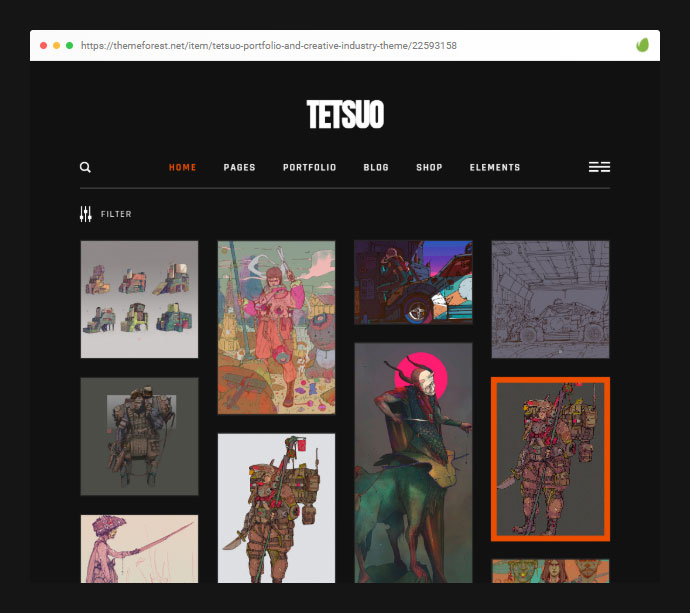Click the FILTER label
The height and width of the screenshot is (613, 690).
[116, 214]
